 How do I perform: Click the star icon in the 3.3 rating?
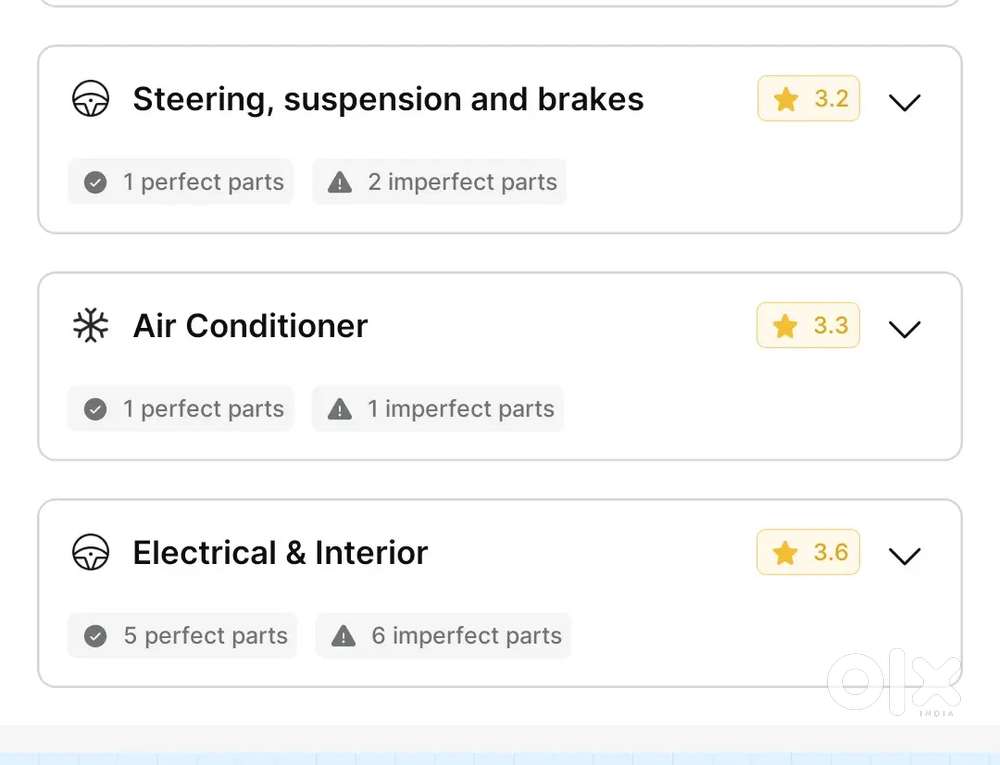pos(786,326)
